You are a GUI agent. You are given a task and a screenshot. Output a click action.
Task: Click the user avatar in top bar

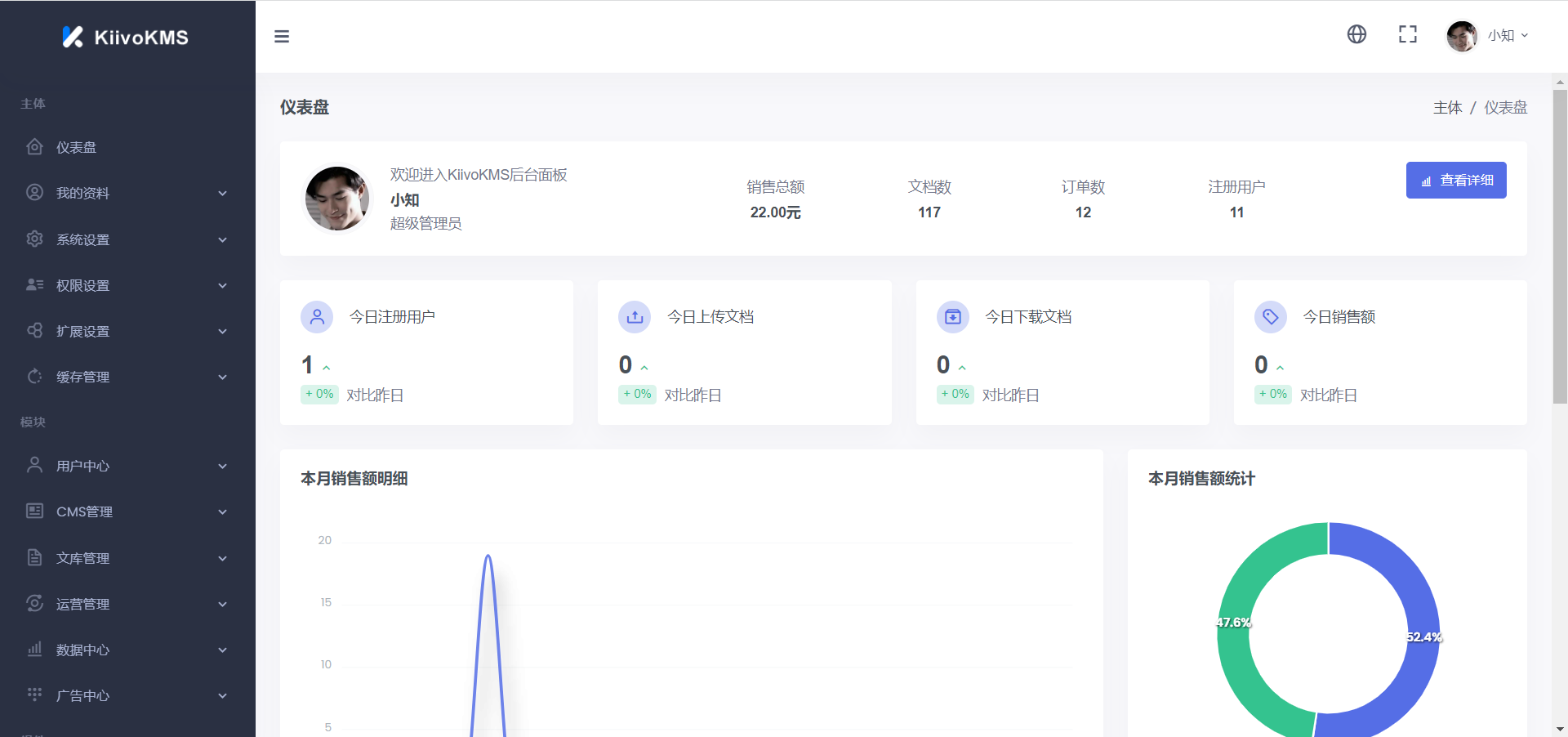1462,36
